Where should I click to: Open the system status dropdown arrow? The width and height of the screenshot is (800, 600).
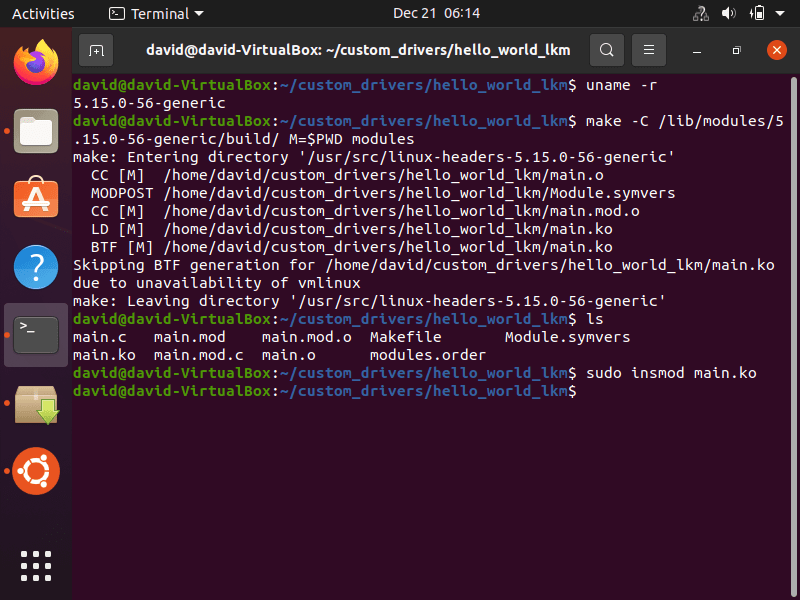point(780,14)
